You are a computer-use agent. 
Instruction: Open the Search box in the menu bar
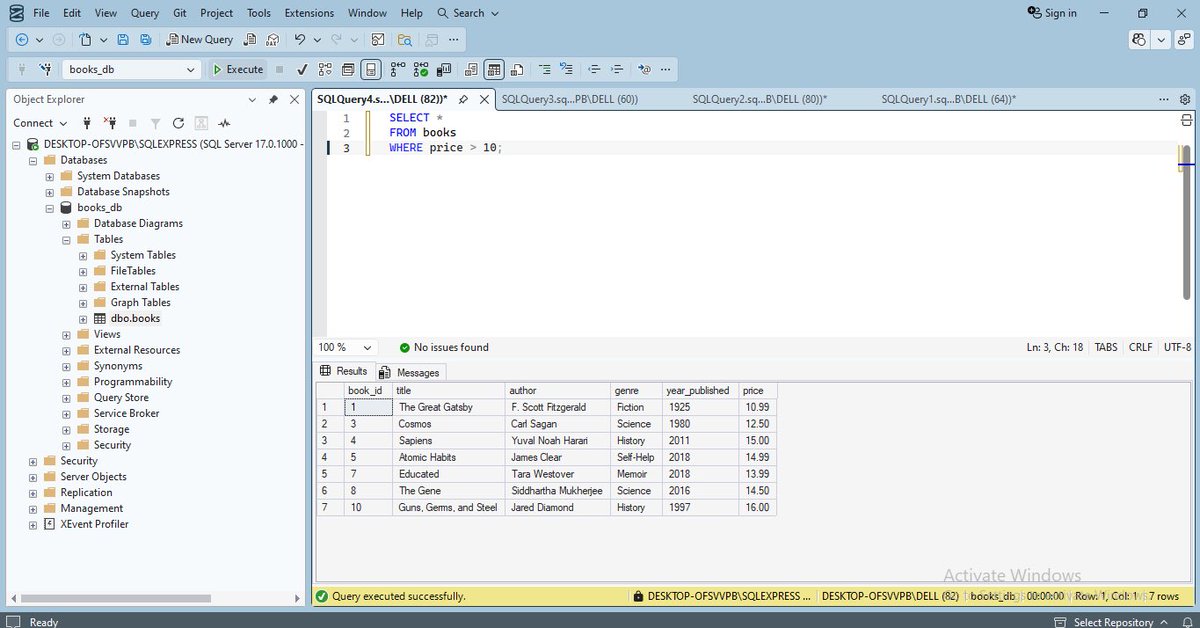pyautogui.click(x=468, y=13)
